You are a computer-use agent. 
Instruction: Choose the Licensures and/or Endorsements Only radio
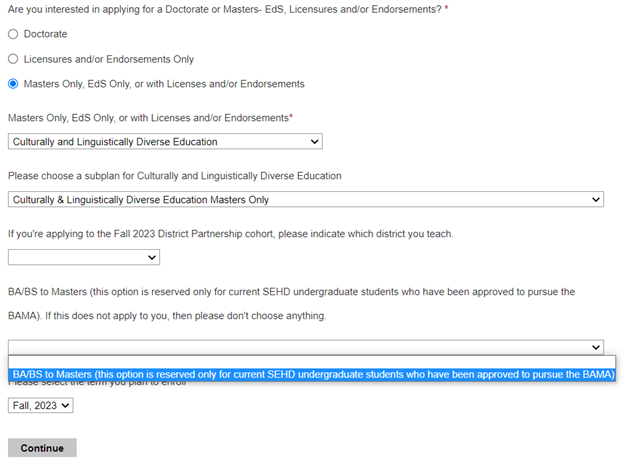pyautogui.click(x=13, y=59)
